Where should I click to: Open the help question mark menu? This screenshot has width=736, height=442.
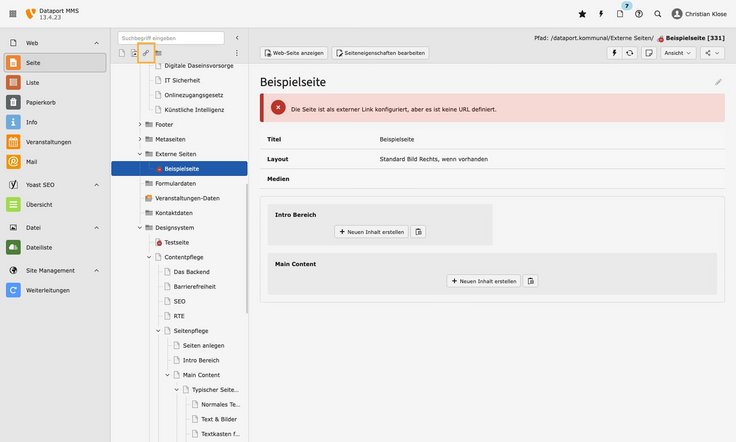pyautogui.click(x=639, y=14)
